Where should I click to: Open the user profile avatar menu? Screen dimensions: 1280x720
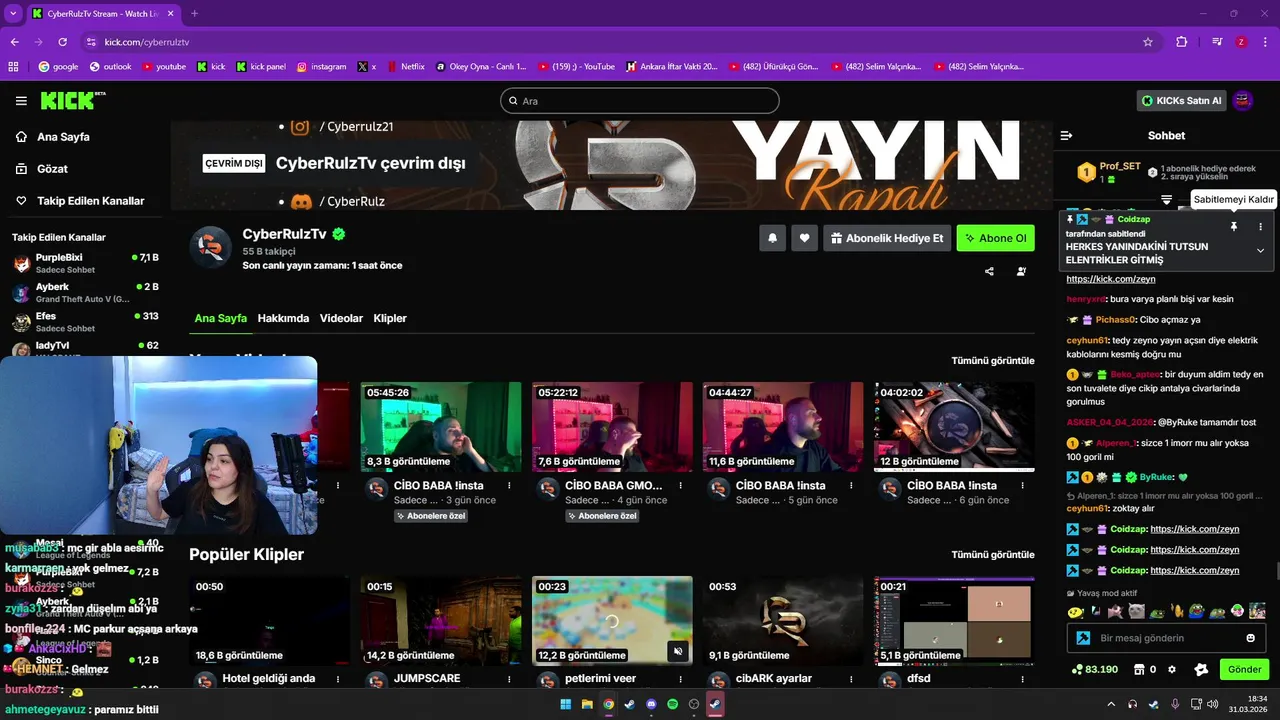1243,101
